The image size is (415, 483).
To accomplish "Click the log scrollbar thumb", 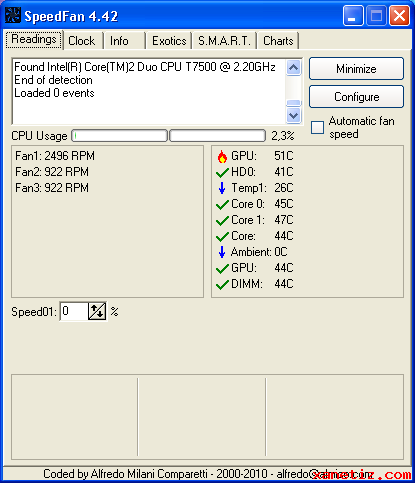I will click(294, 103).
